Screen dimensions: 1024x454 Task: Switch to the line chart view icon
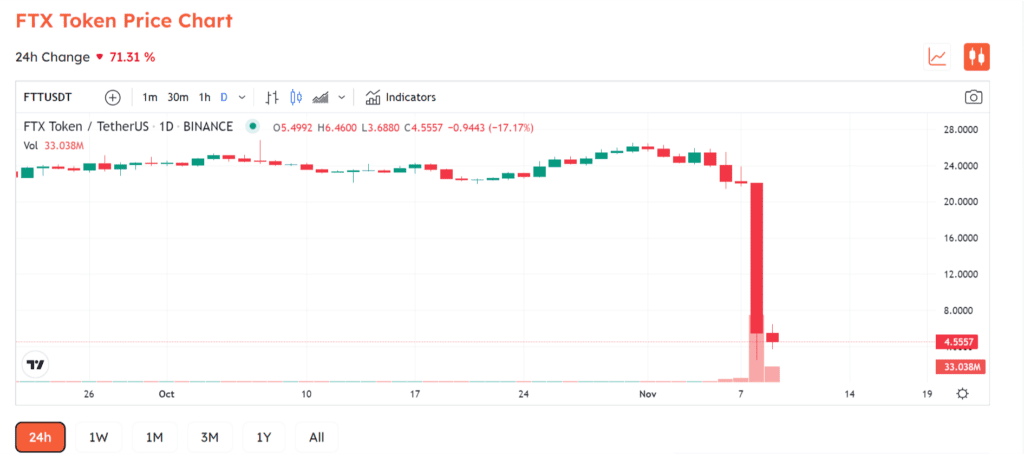937,57
